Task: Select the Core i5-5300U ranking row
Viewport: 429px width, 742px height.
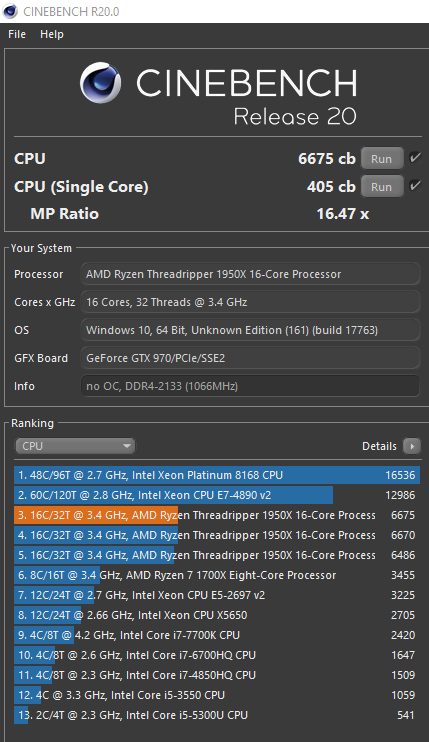Action: [x=217, y=715]
